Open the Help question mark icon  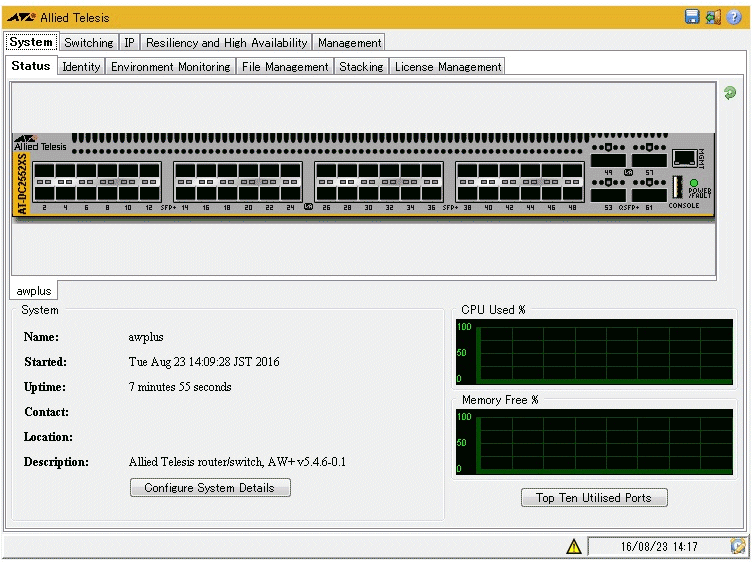tap(733, 17)
